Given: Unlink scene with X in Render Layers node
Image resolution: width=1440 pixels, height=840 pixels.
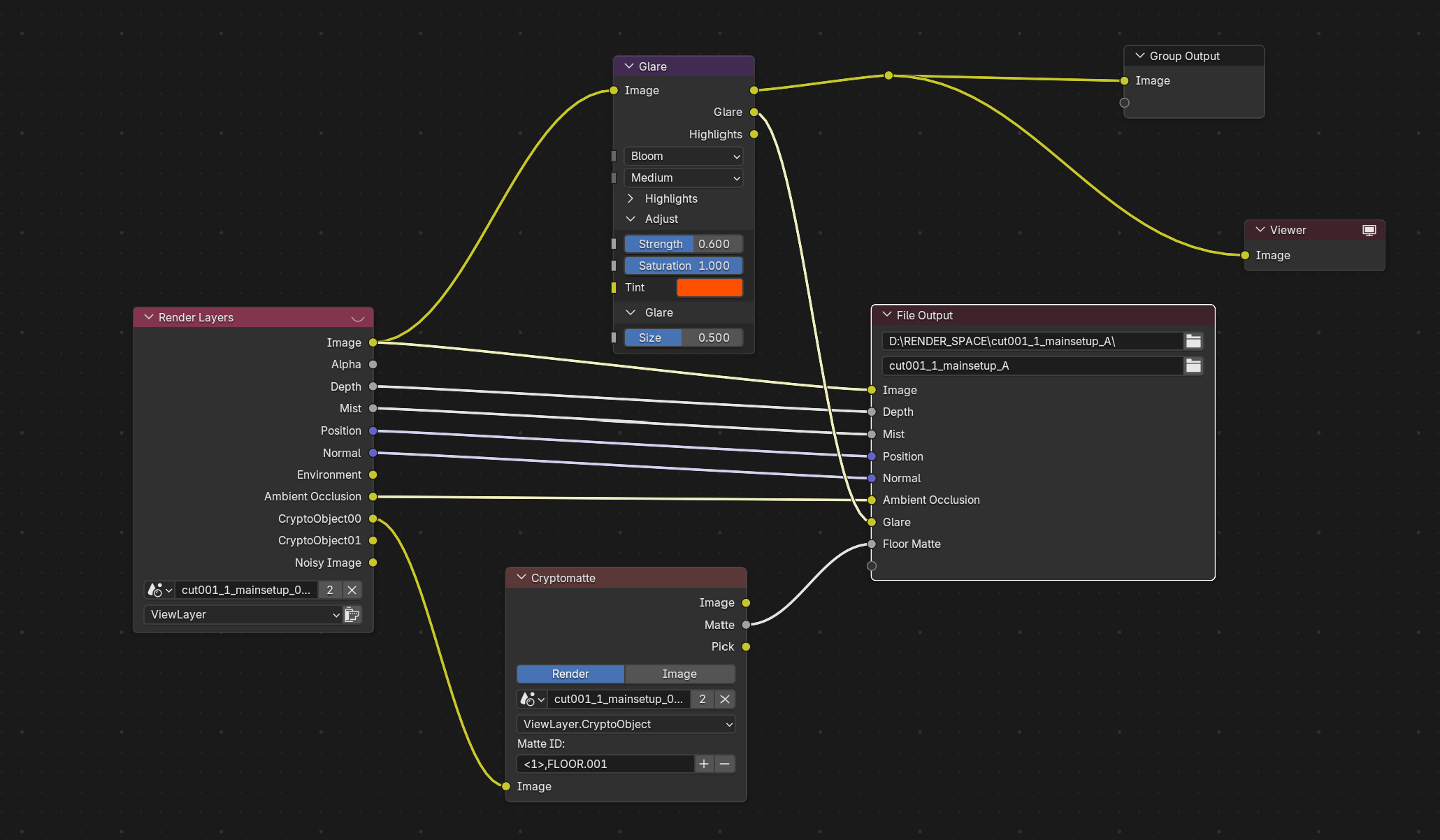Looking at the screenshot, I should coord(352,590).
